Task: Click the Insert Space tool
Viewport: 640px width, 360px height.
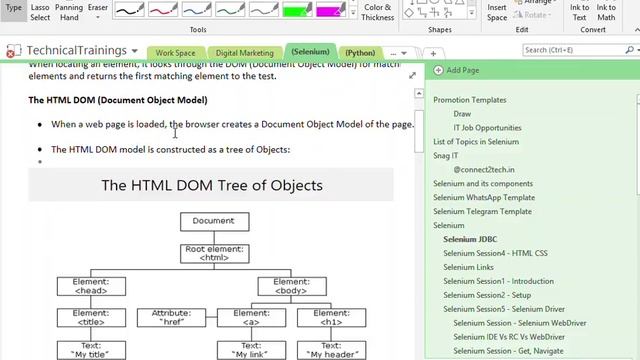Action: [x=497, y=12]
